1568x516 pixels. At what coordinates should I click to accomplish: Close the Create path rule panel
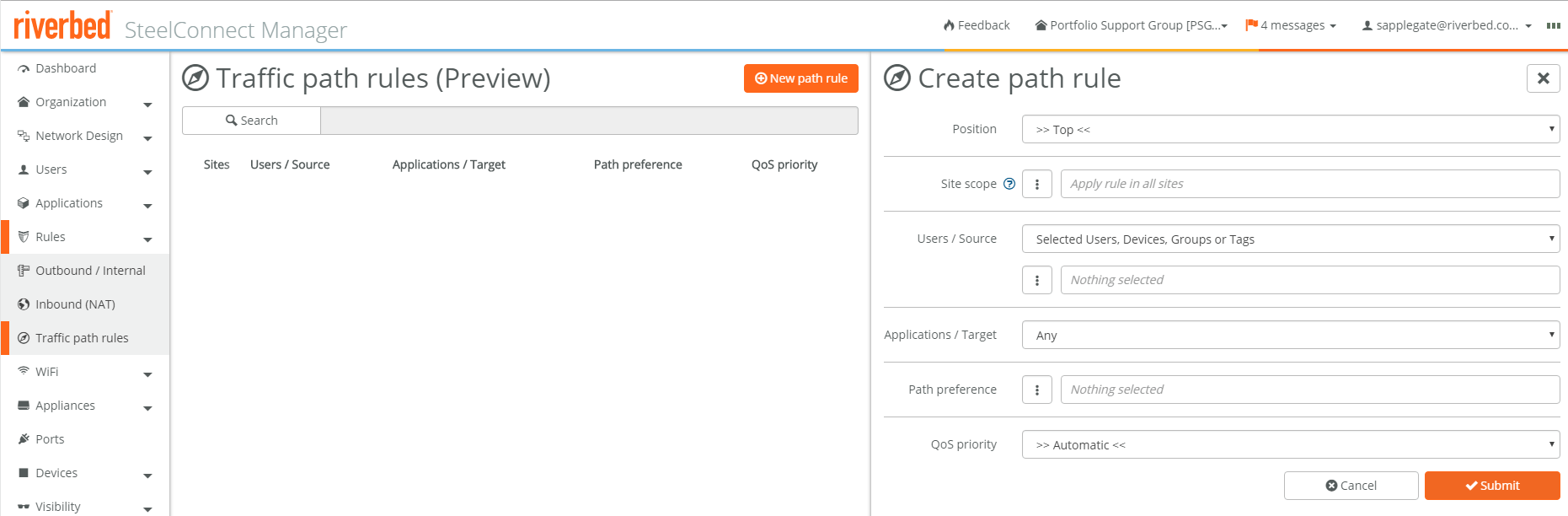click(x=1544, y=78)
